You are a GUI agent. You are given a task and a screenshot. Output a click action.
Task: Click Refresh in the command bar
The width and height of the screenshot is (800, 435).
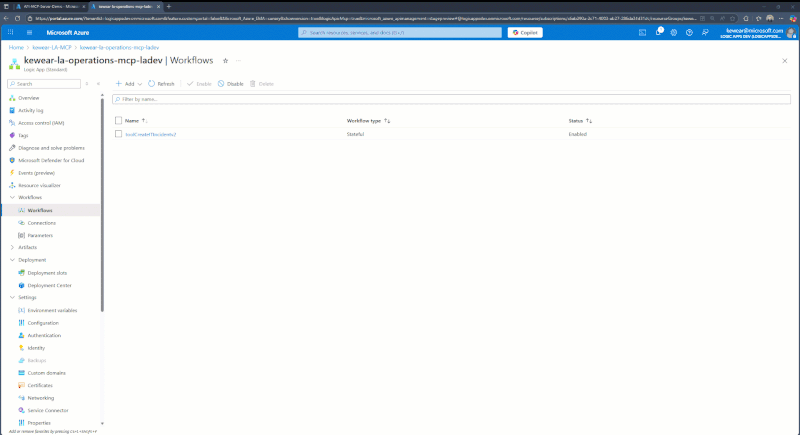point(161,84)
